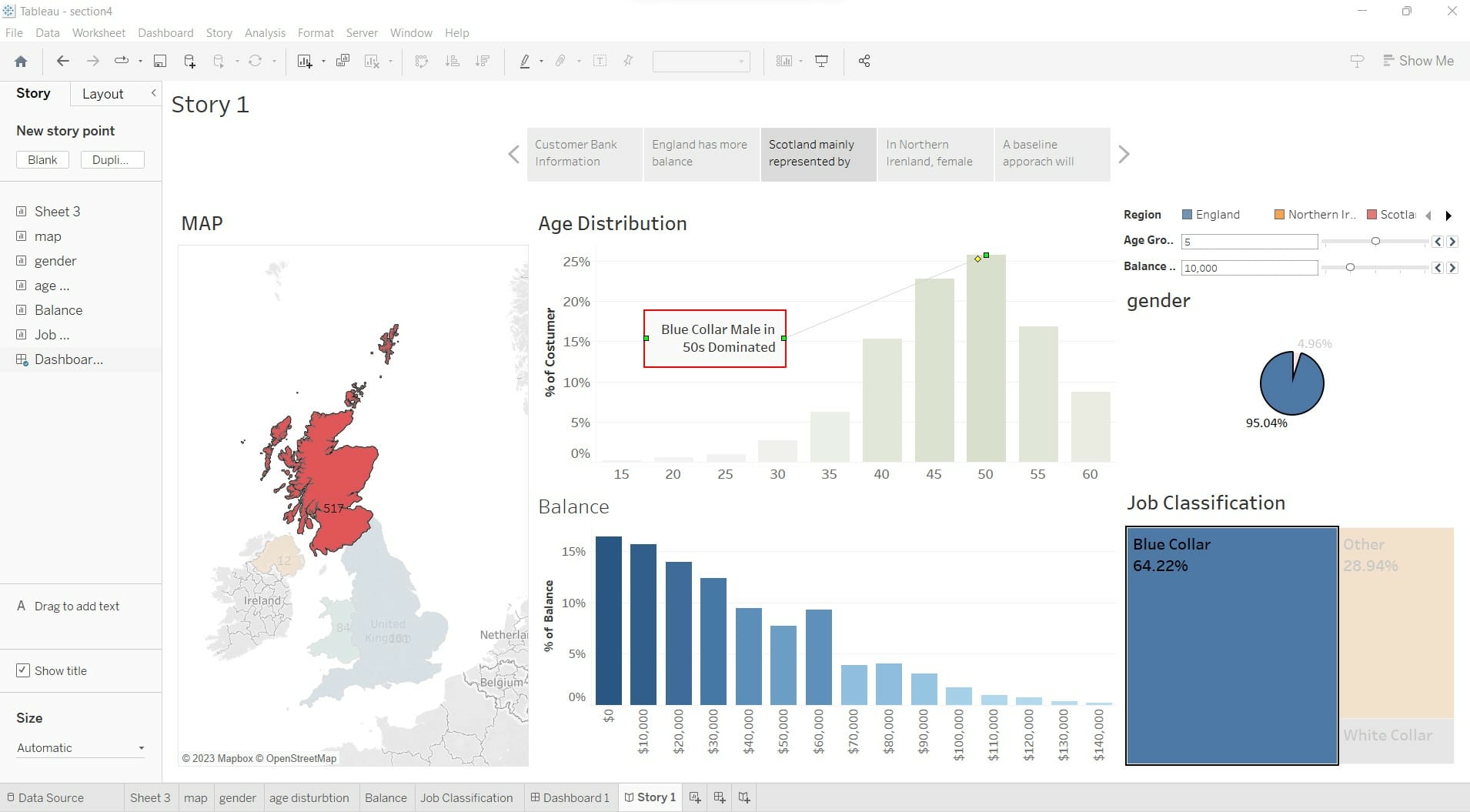Open the Analysis menu
This screenshot has width=1470, height=812.
pyautogui.click(x=265, y=33)
